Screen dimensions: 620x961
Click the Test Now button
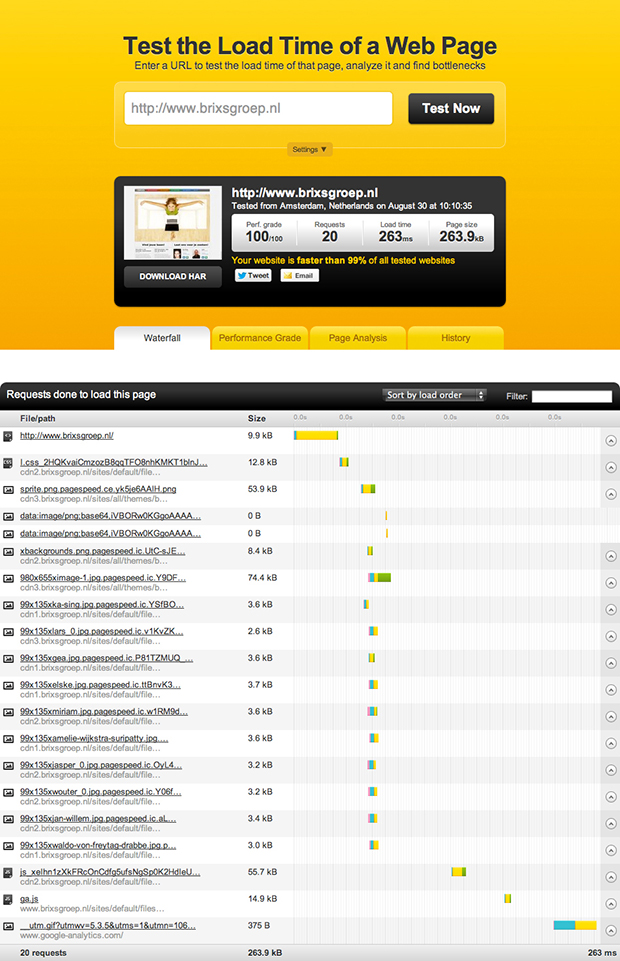(x=451, y=108)
